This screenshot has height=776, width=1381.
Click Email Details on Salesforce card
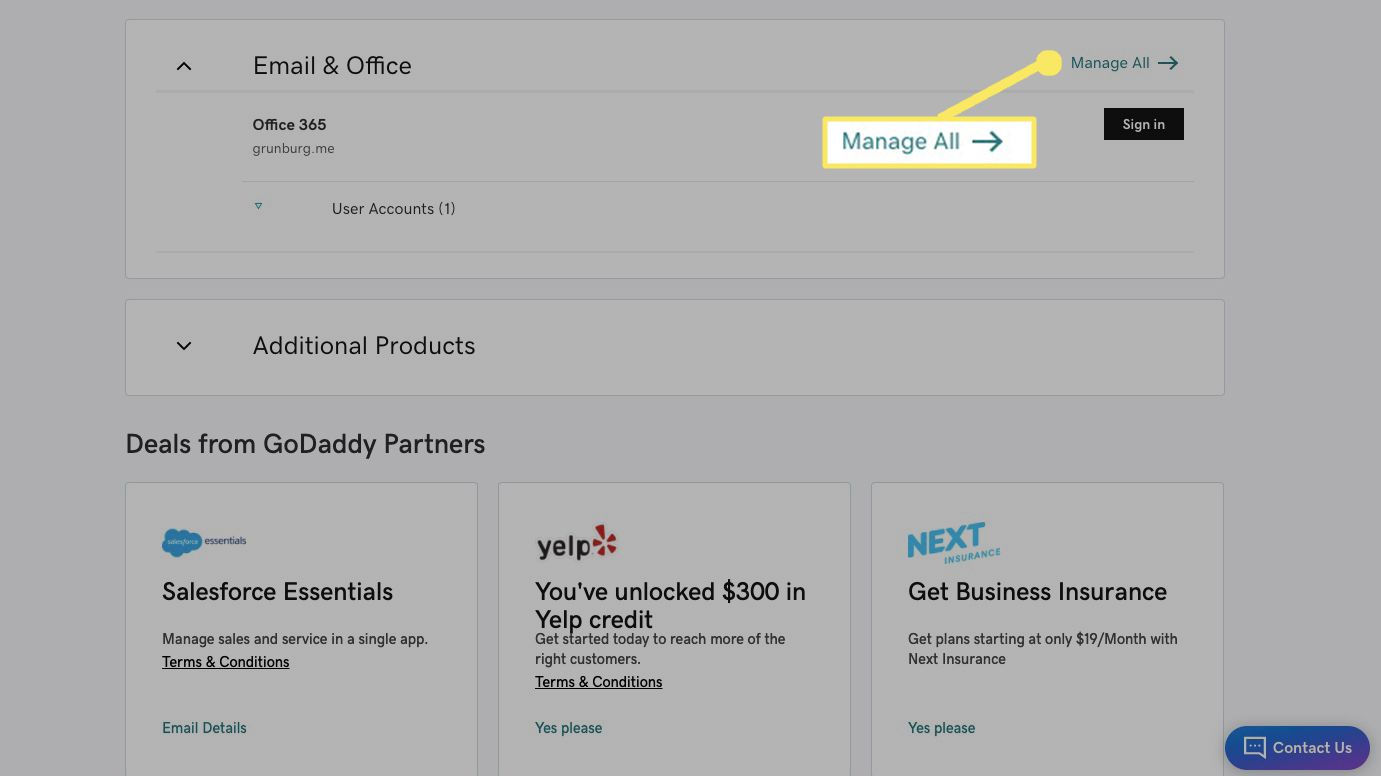[204, 728]
